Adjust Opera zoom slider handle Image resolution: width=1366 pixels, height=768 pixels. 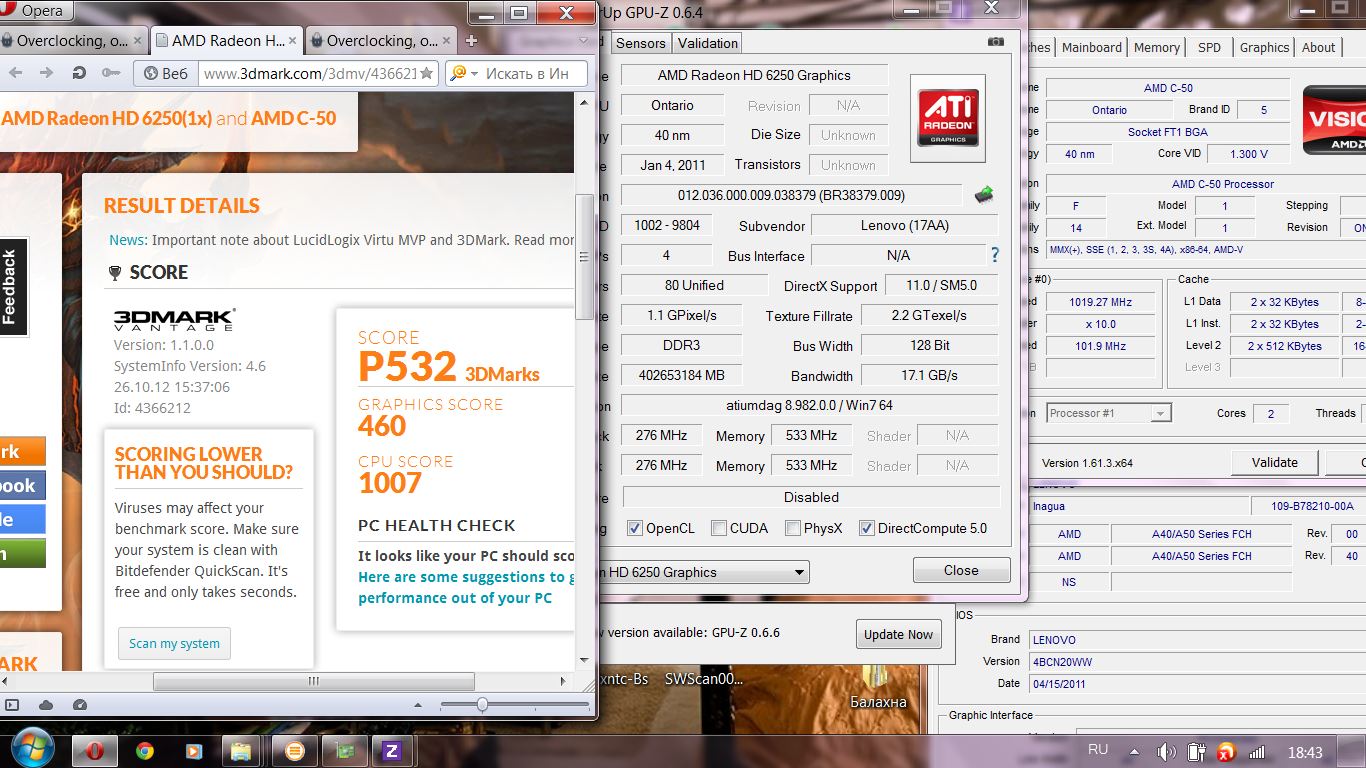482,705
